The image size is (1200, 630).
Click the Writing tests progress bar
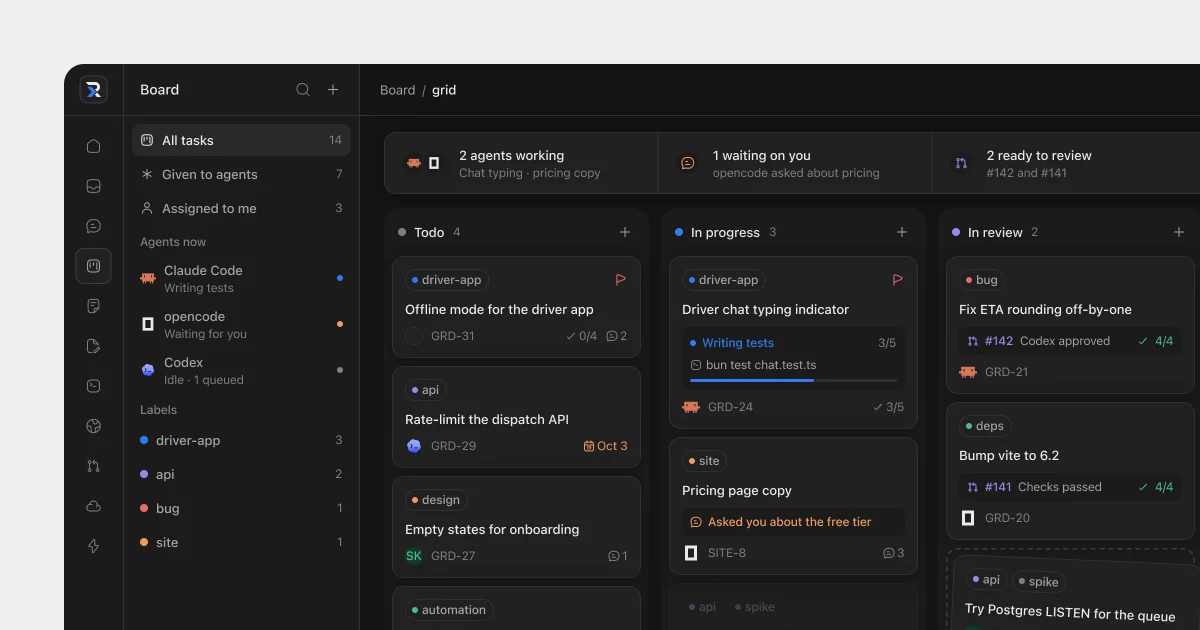click(793, 380)
